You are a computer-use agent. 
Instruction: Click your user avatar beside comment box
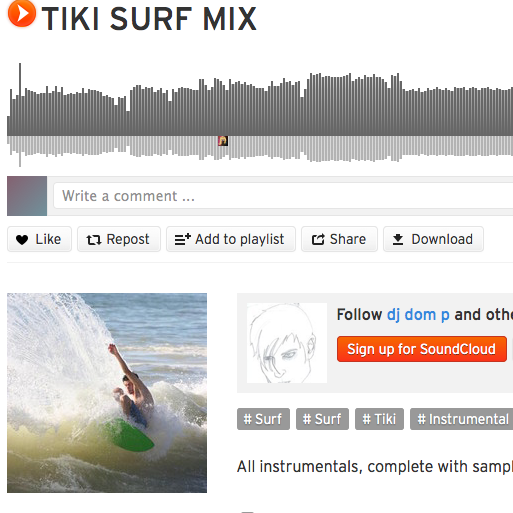[x=27, y=196]
